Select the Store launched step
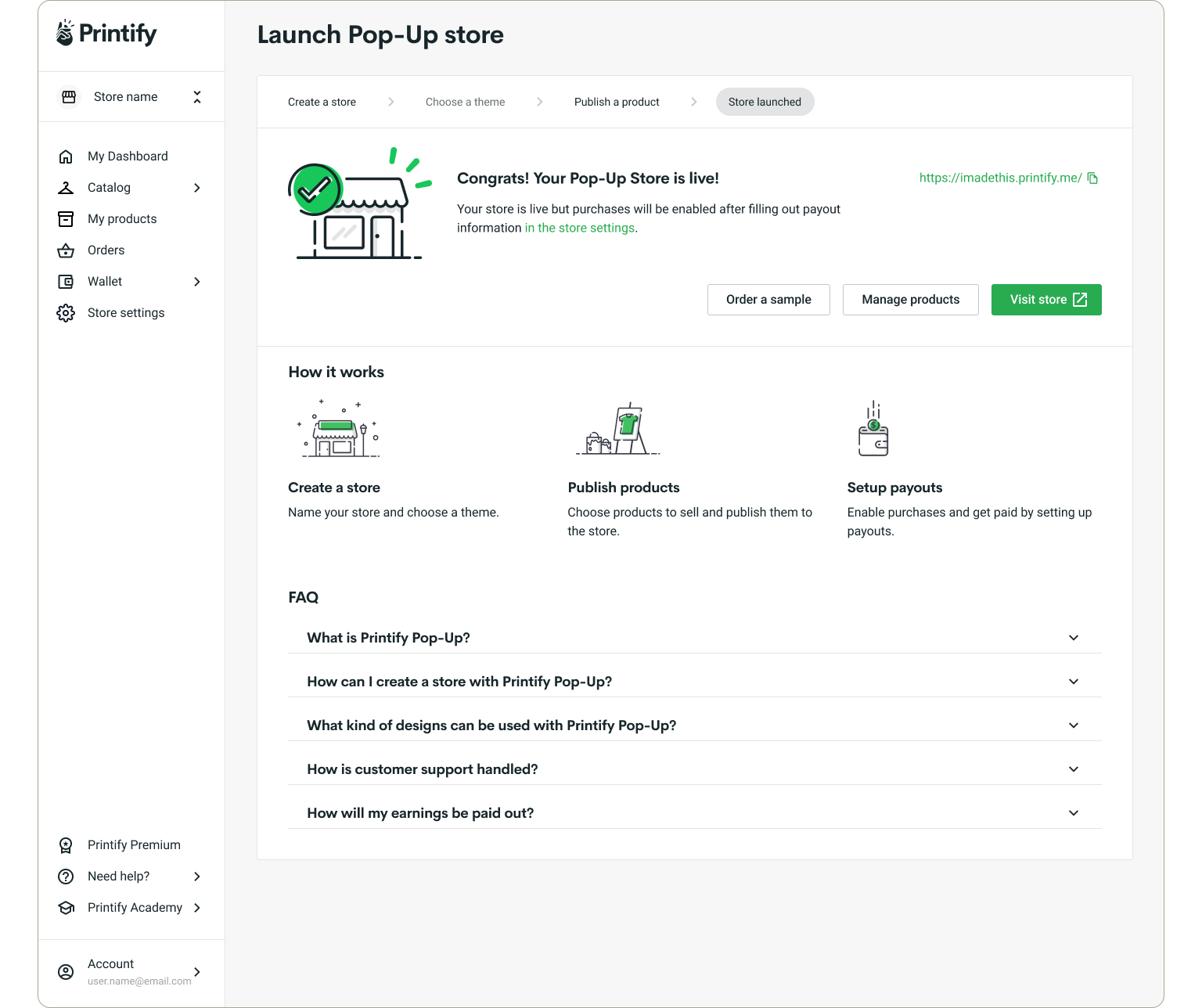The height and width of the screenshot is (1008, 1202). point(765,102)
